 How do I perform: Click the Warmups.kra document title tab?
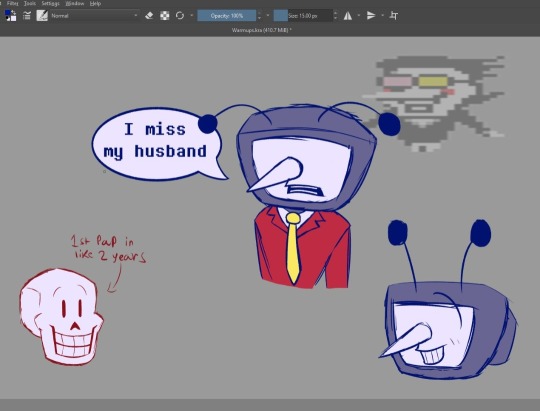262,30
